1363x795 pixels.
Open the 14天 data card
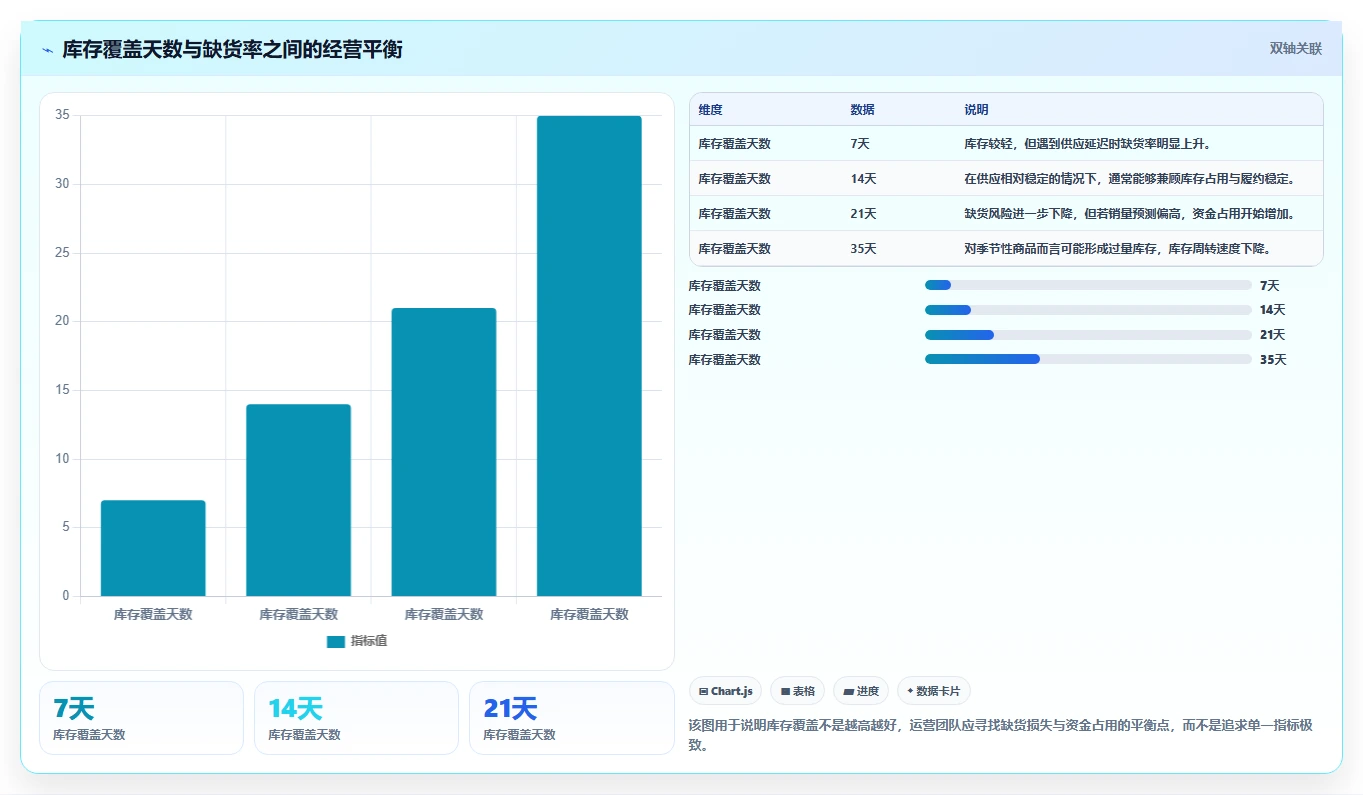pos(356,718)
